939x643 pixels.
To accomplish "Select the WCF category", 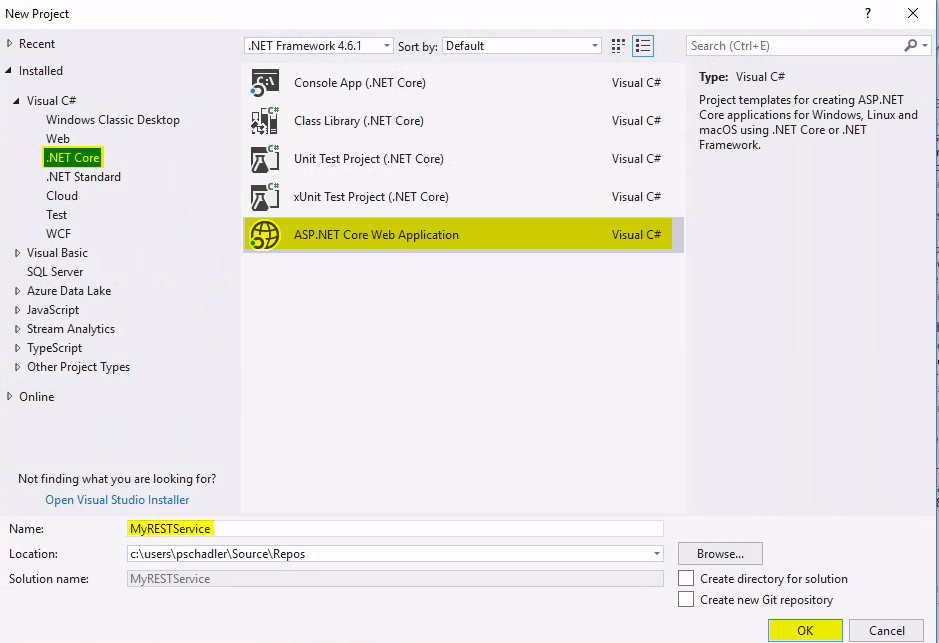I will (58, 233).
